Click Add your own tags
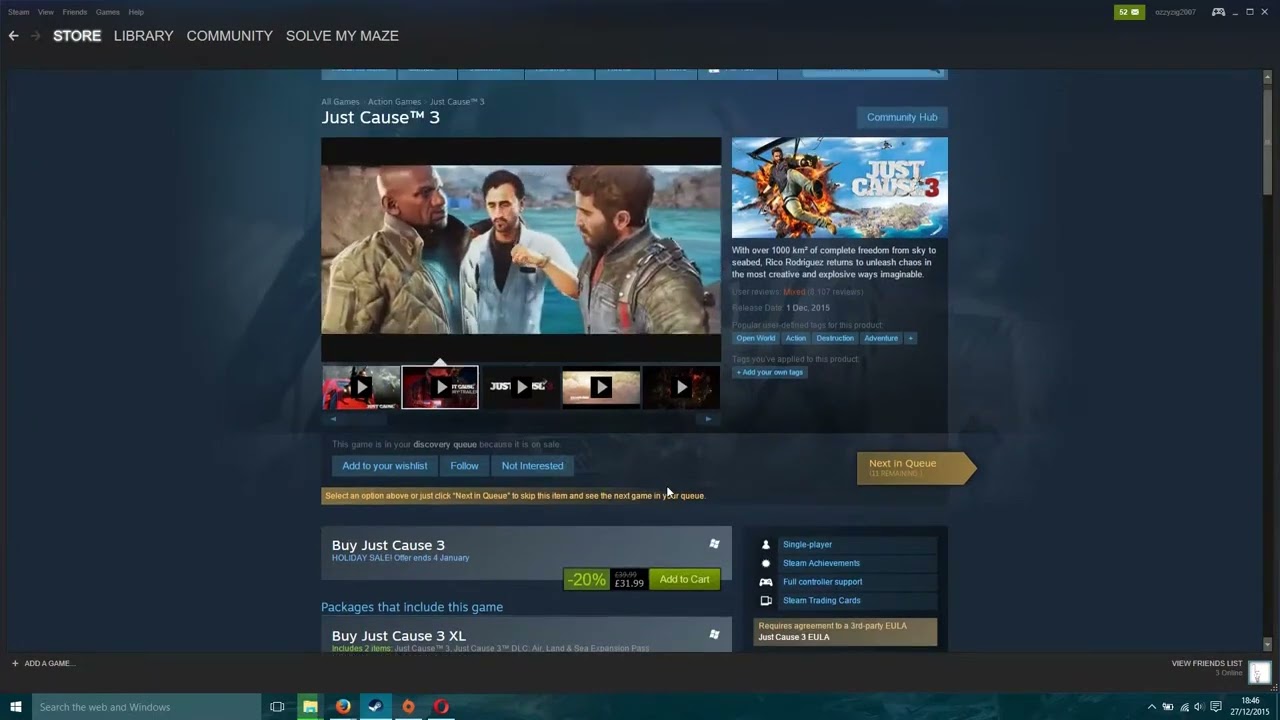This screenshot has width=1280, height=720. [x=770, y=372]
